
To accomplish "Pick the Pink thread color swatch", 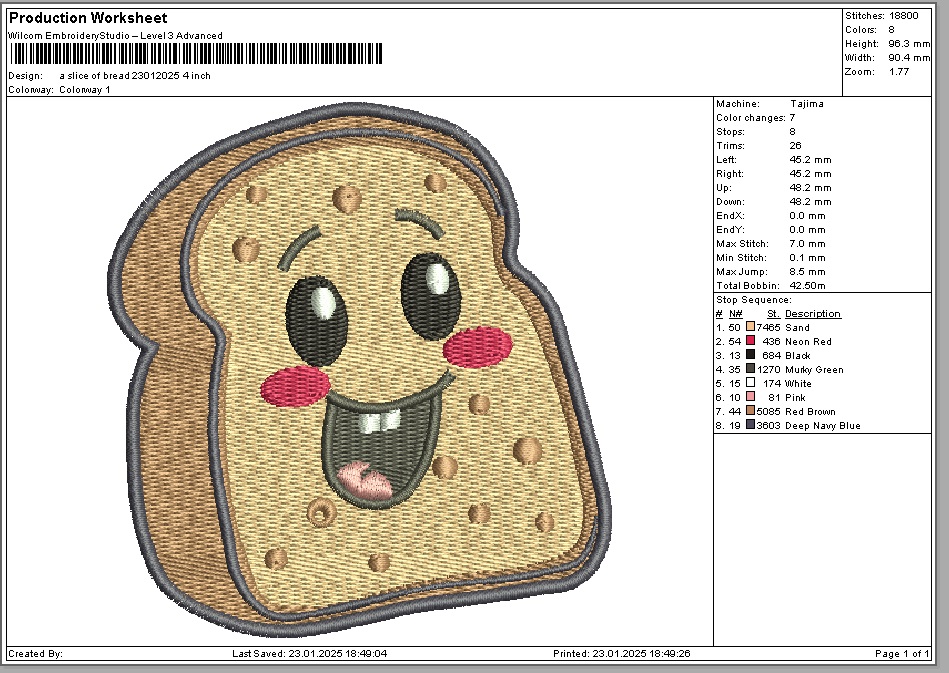I will (x=750, y=396).
